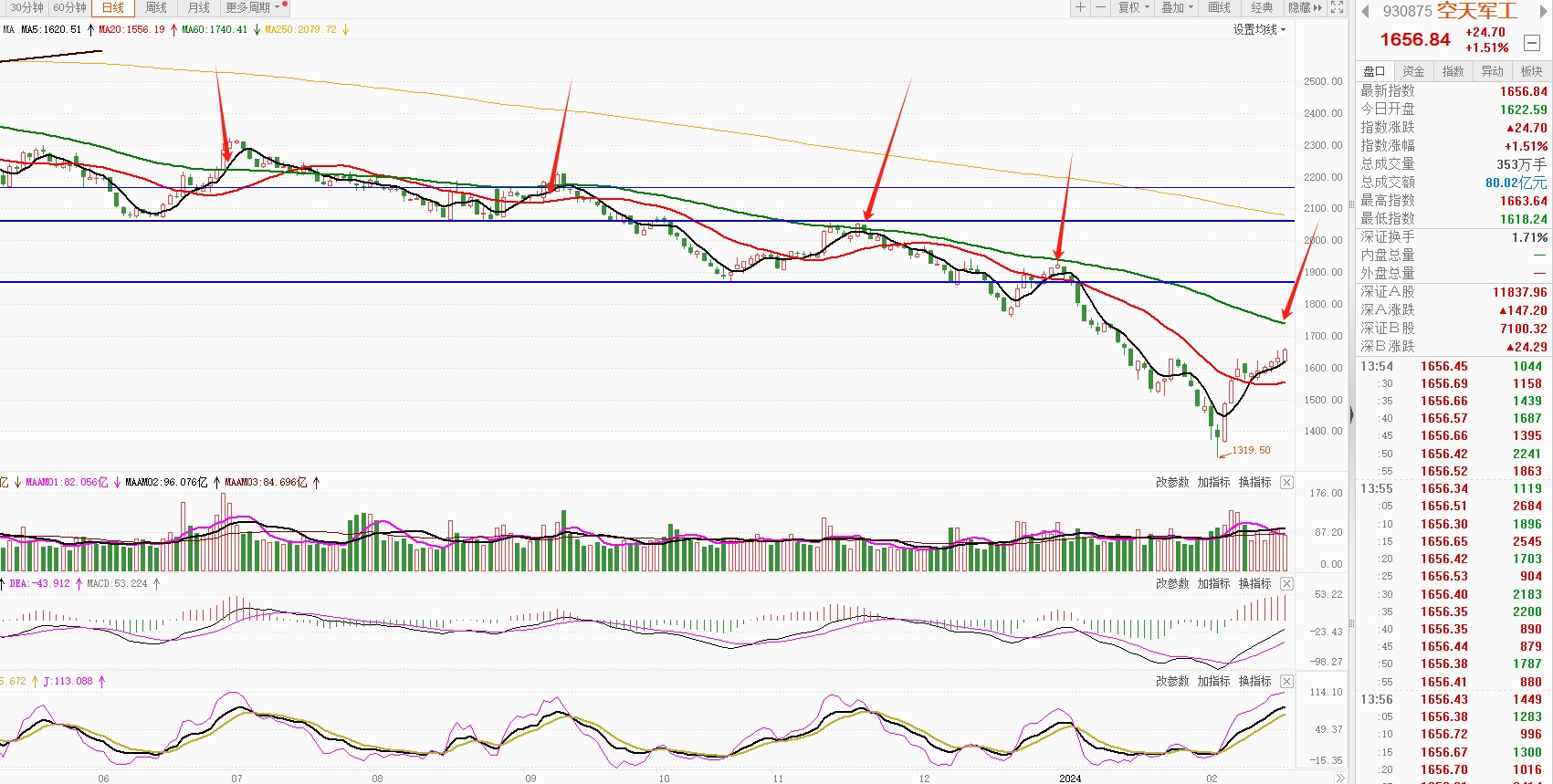Toggle fullscreen chart with the expand icon
The image size is (1553, 784).
point(1337,7)
